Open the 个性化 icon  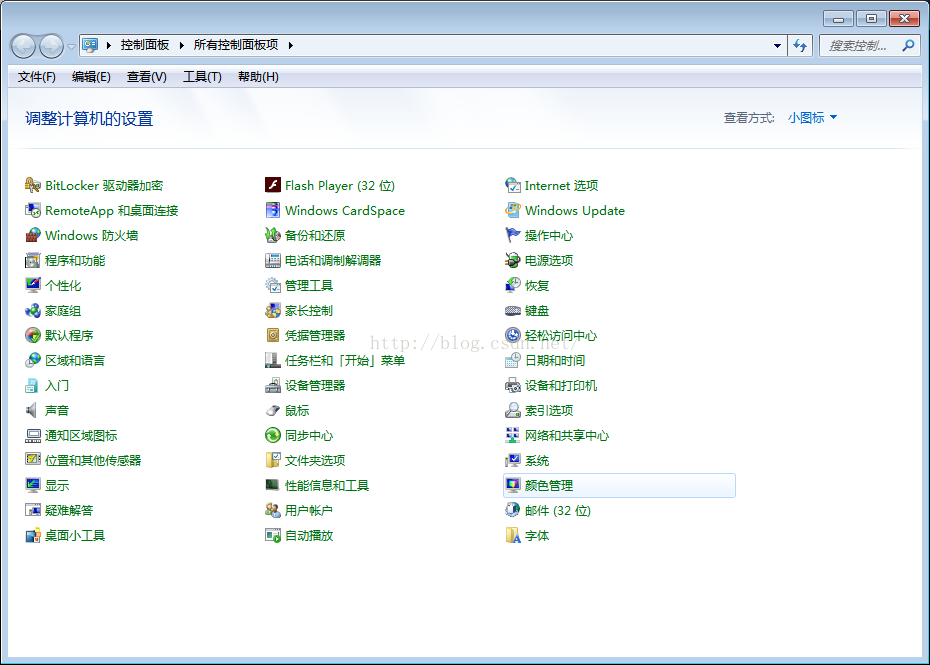(32, 285)
